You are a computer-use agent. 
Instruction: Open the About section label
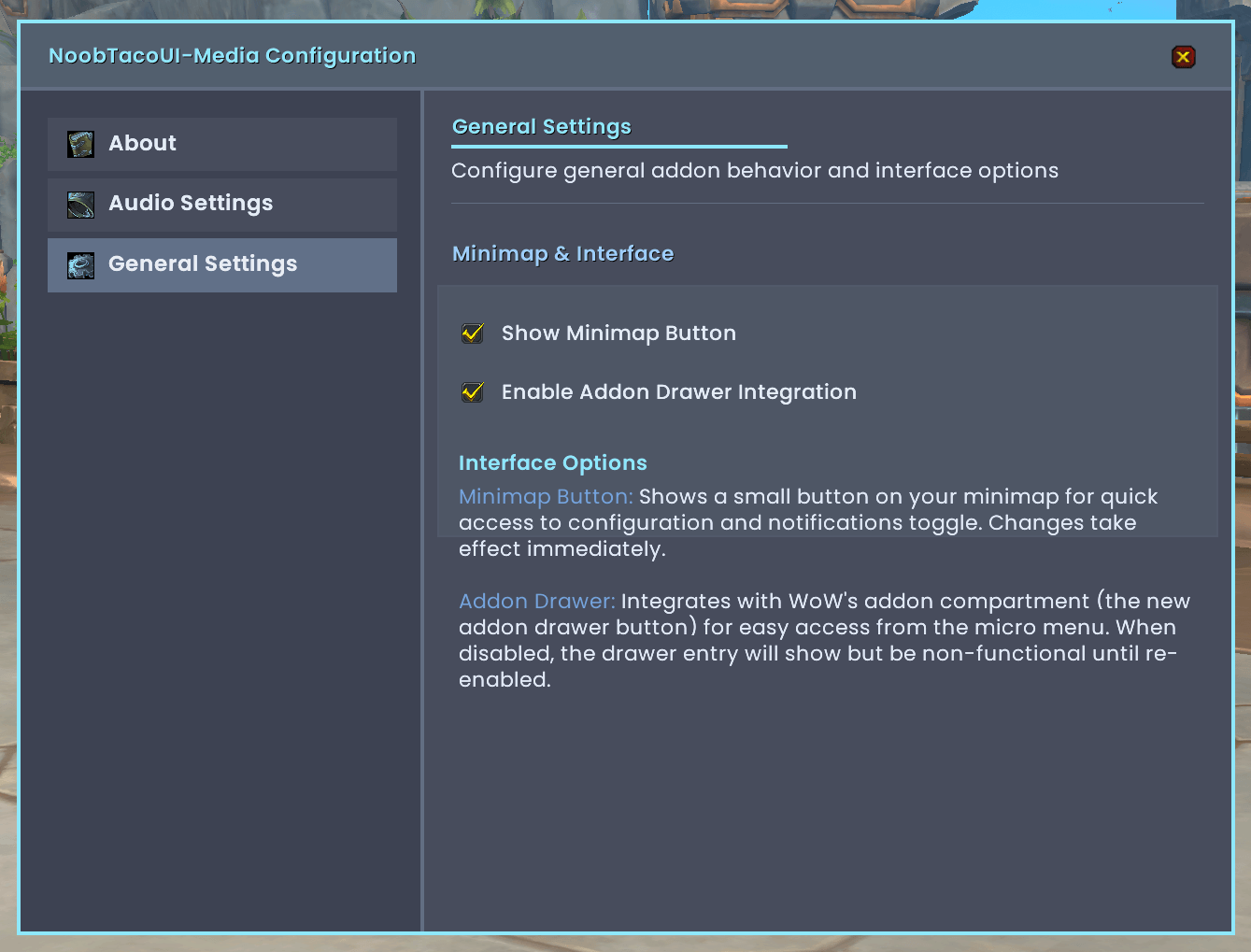coord(142,143)
